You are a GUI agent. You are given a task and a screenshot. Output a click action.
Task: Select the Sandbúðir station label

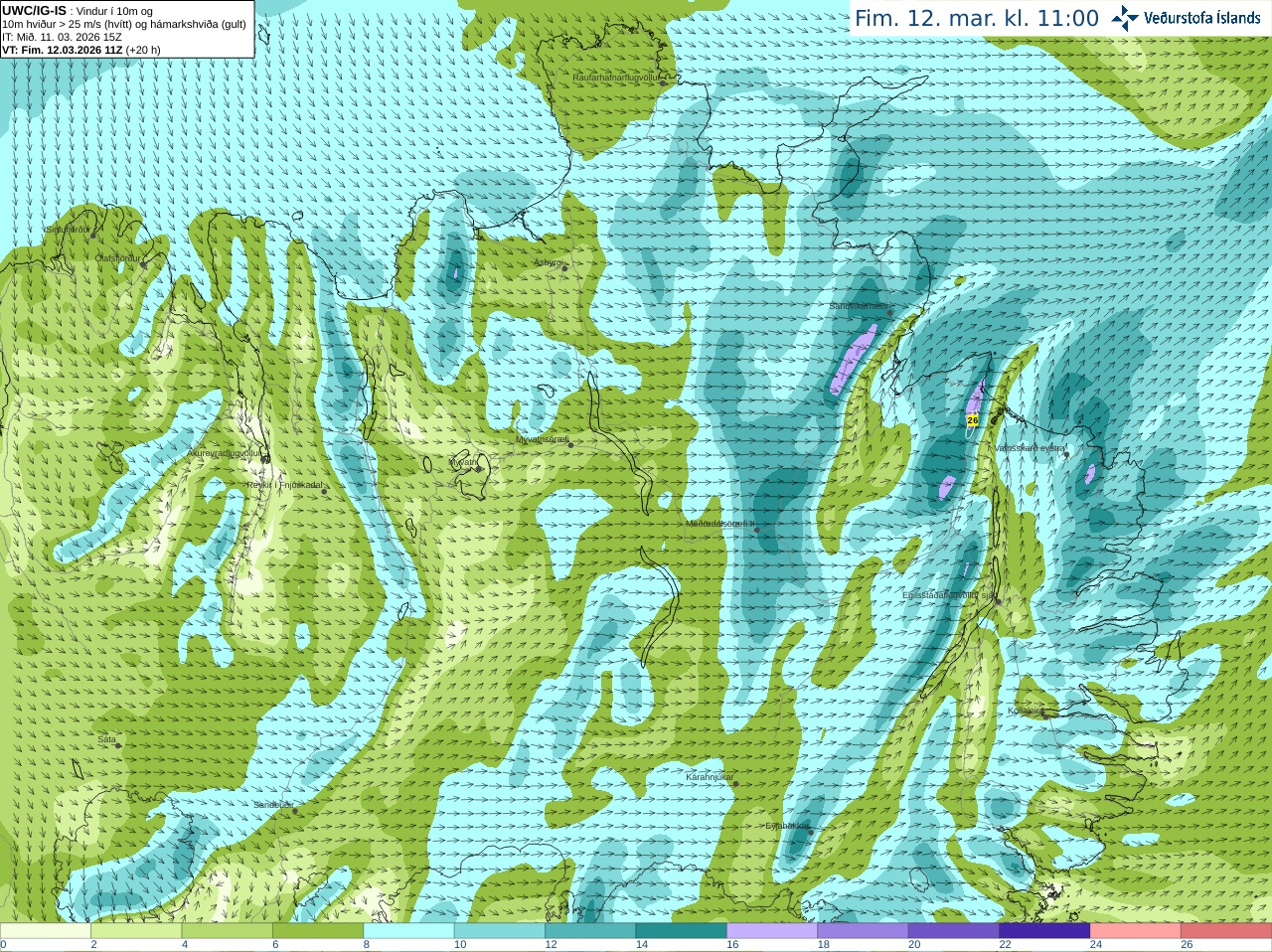coord(272,805)
